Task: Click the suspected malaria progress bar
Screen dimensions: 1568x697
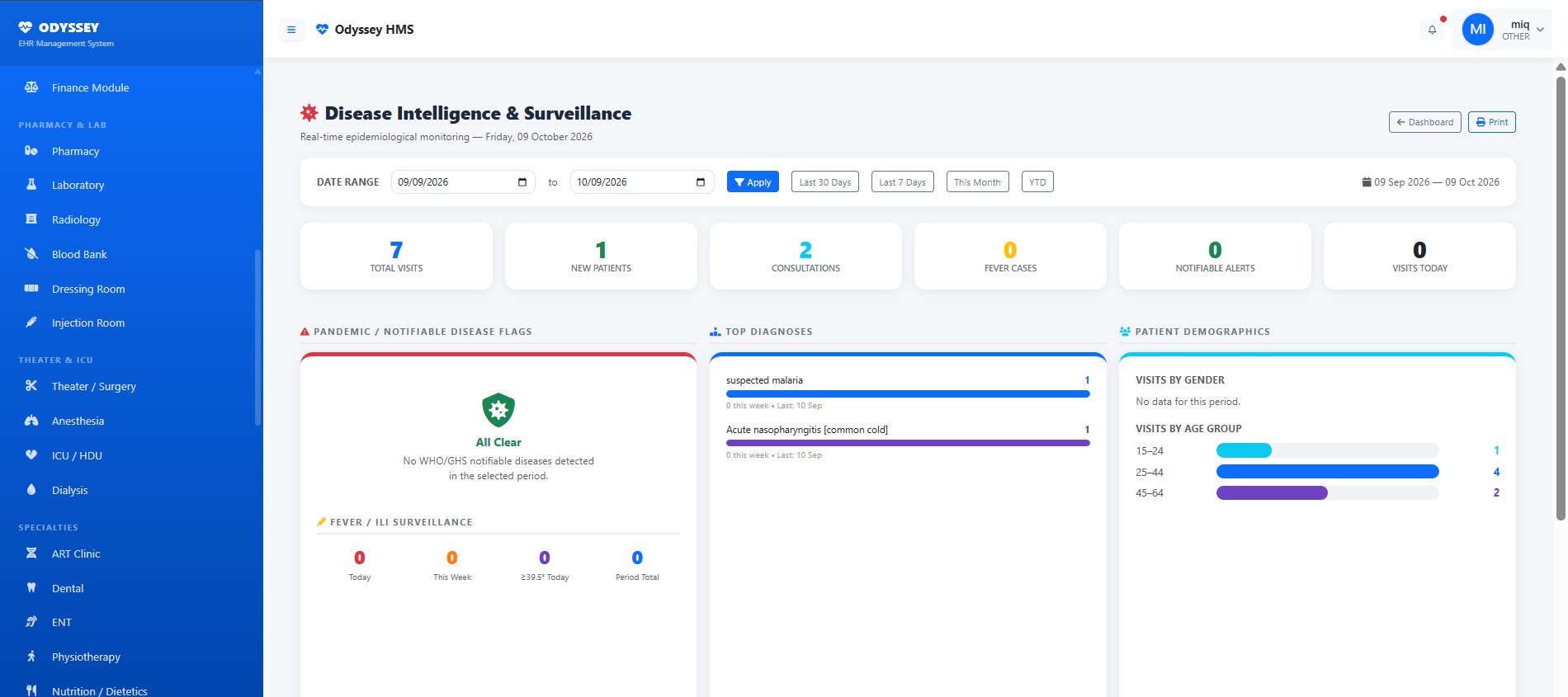Action: tap(908, 394)
